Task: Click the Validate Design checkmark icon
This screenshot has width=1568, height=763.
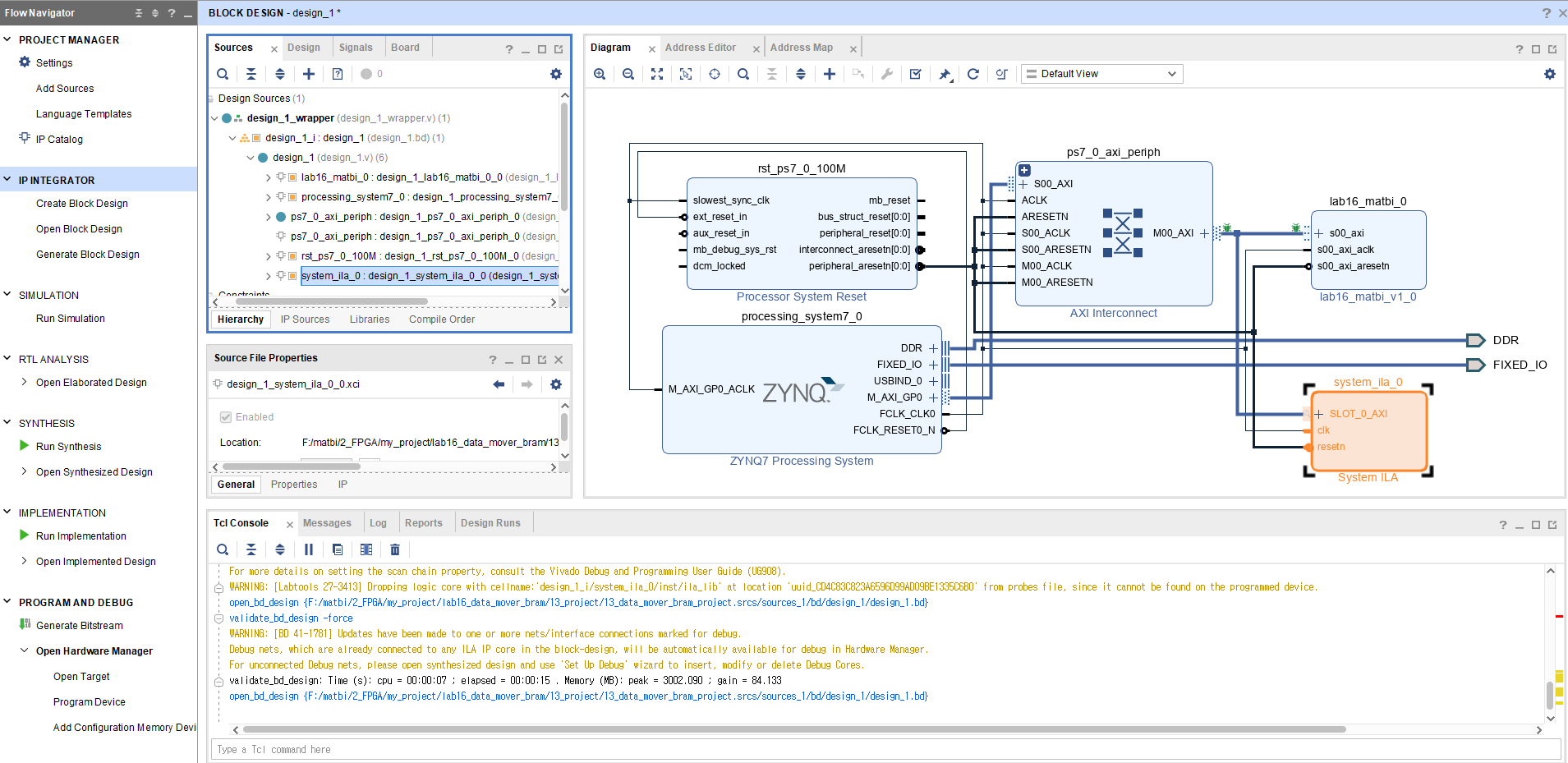Action: [916, 74]
